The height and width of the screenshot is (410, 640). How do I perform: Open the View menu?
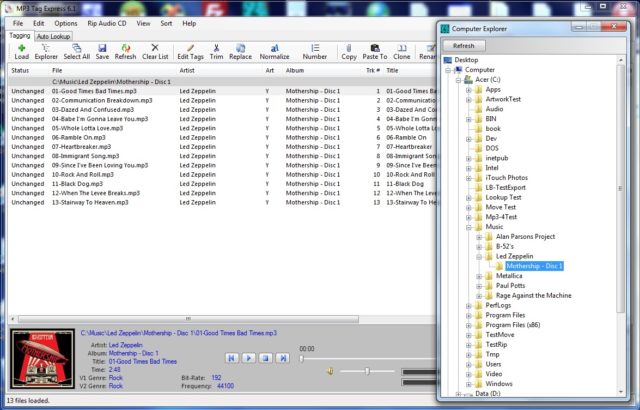143,23
